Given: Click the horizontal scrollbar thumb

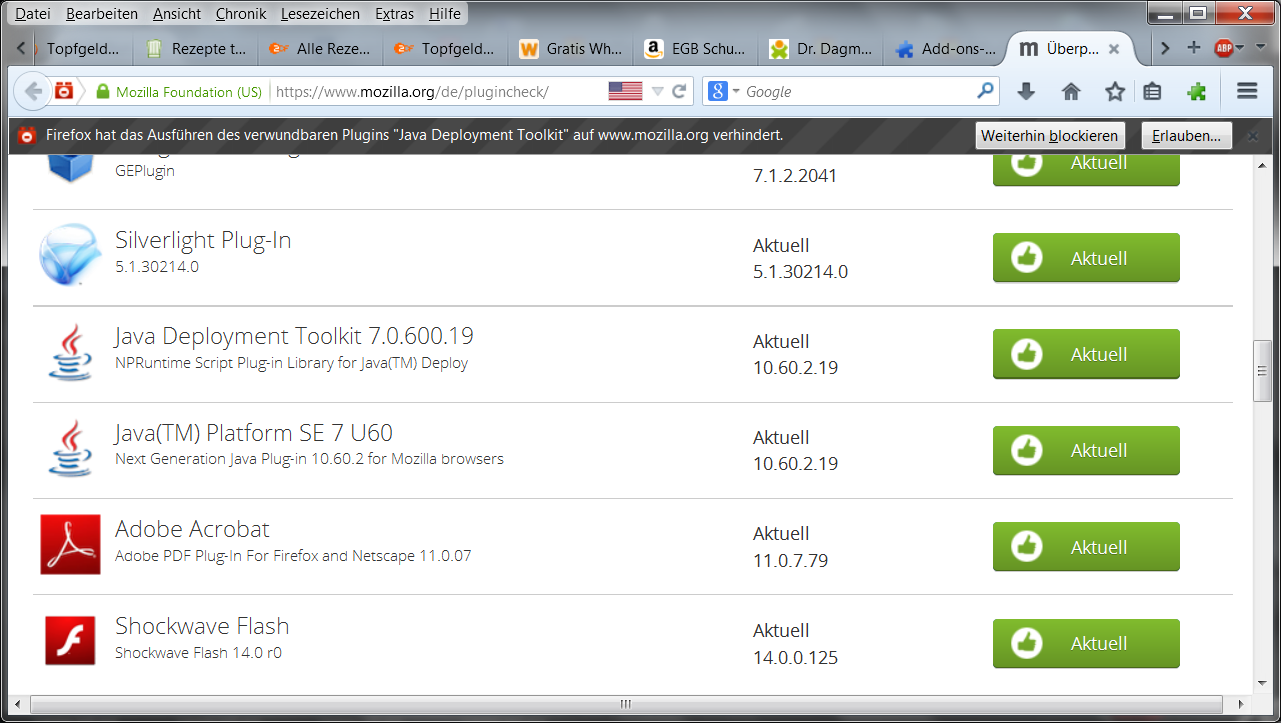Looking at the screenshot, I should (x=627, y=704).
